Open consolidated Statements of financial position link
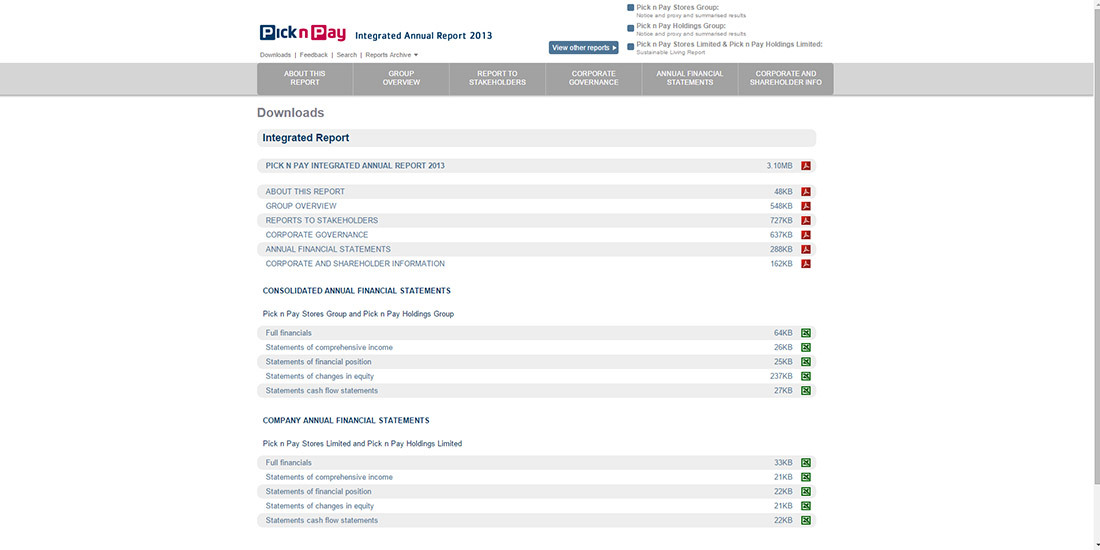 (318, 362)
